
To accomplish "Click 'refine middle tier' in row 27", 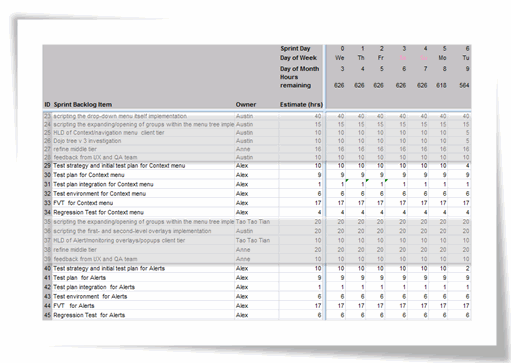I will [x=75, y=149].
